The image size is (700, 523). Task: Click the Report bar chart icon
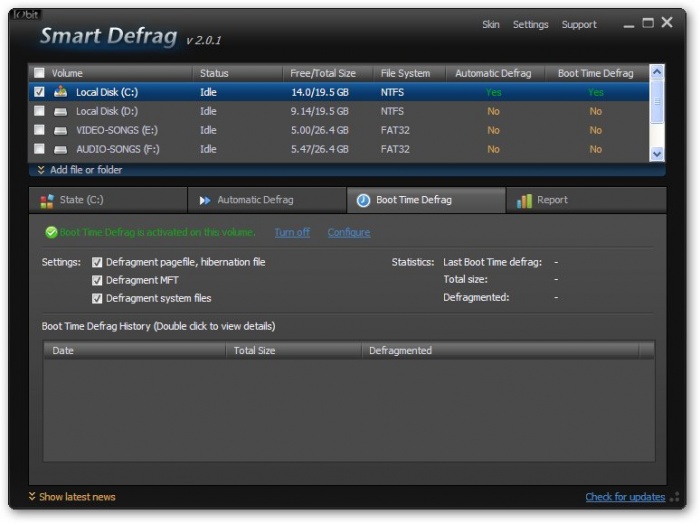pyautogui.click(x=524, y=201)
